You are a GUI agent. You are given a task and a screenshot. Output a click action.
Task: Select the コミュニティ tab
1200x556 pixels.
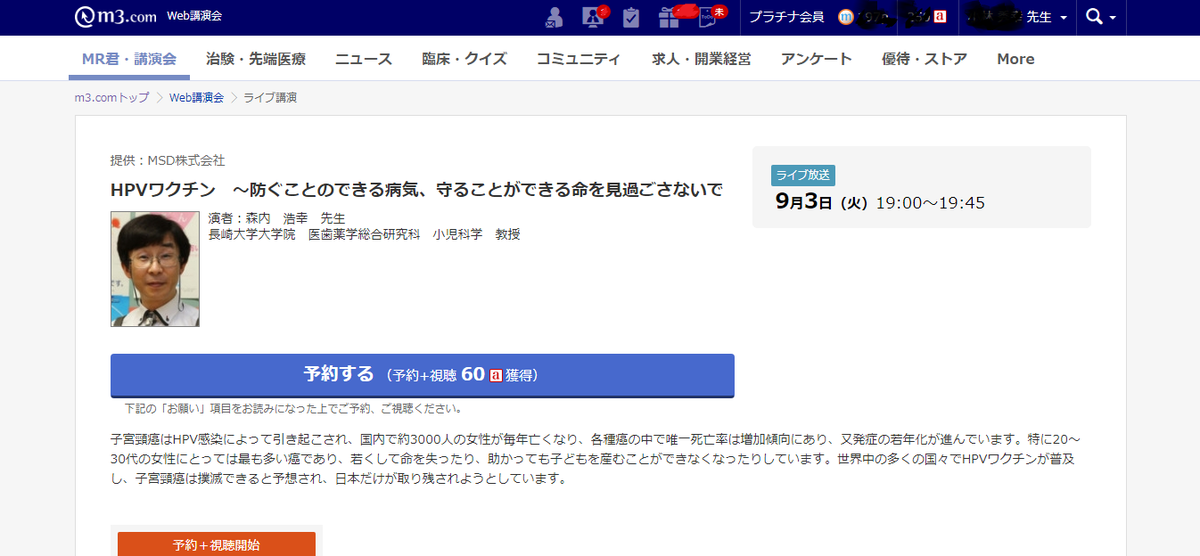pyautogui.click(x=578, y=59)
